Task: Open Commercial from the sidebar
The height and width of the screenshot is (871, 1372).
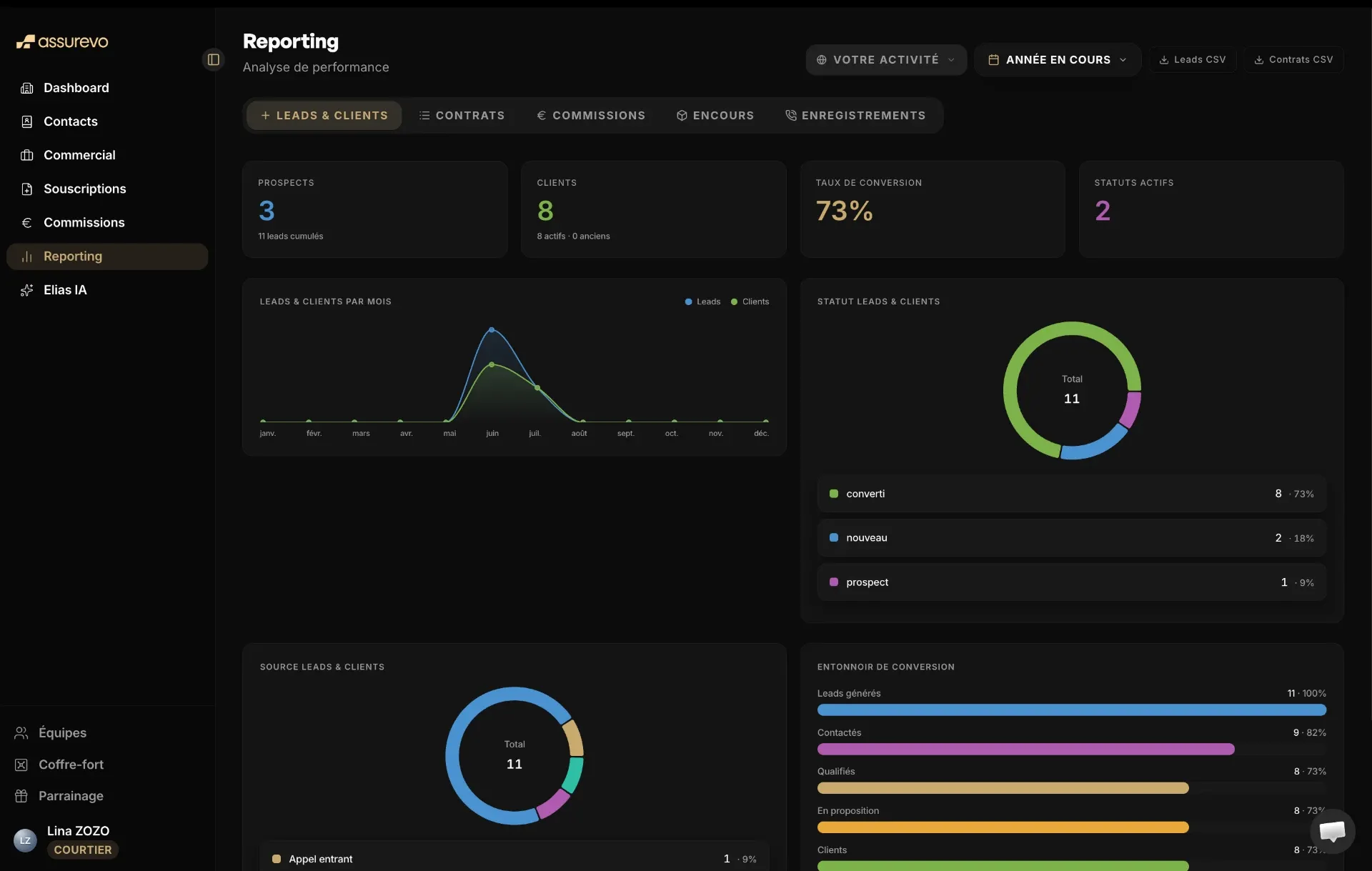Action: 107,155
